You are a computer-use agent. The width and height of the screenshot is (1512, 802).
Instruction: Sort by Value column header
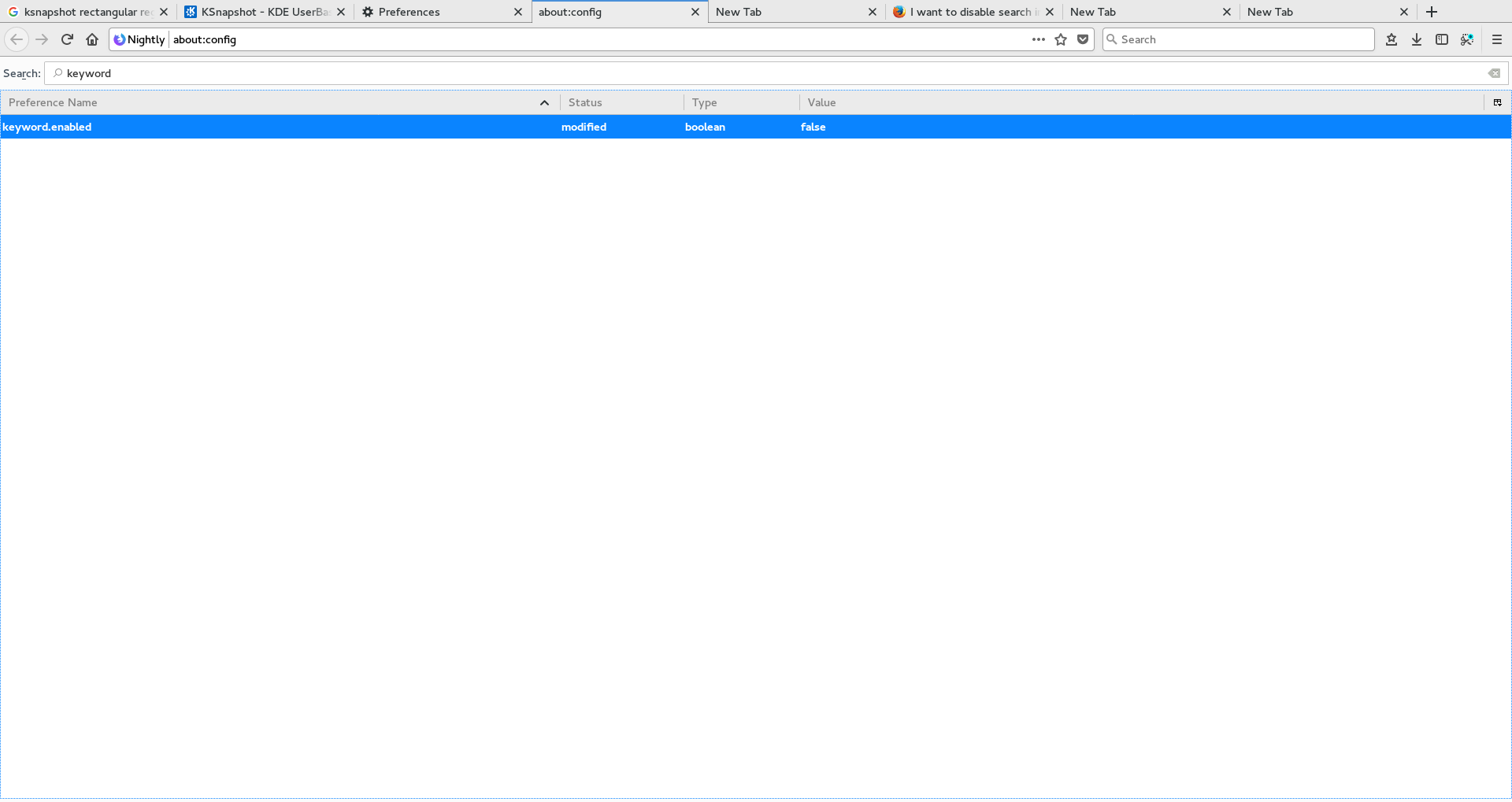coord(1142,102)
